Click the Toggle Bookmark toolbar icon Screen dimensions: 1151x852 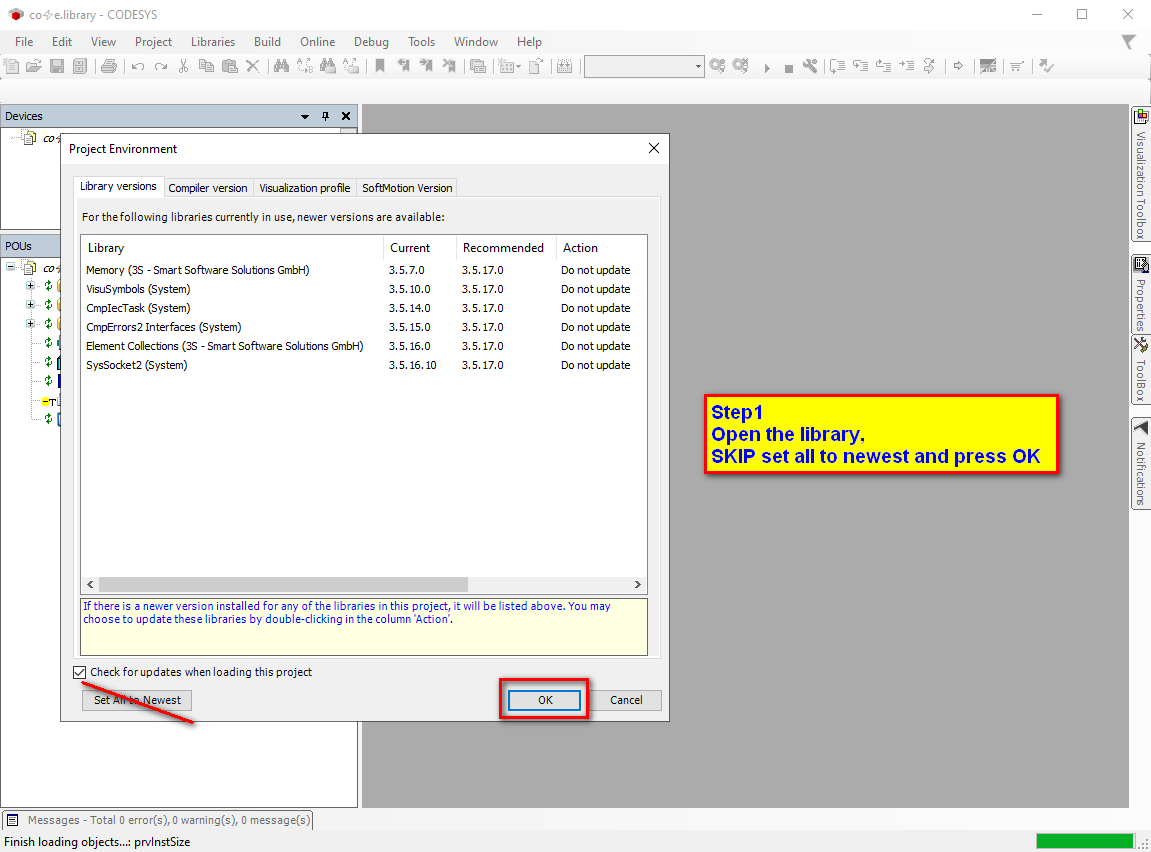380,66
